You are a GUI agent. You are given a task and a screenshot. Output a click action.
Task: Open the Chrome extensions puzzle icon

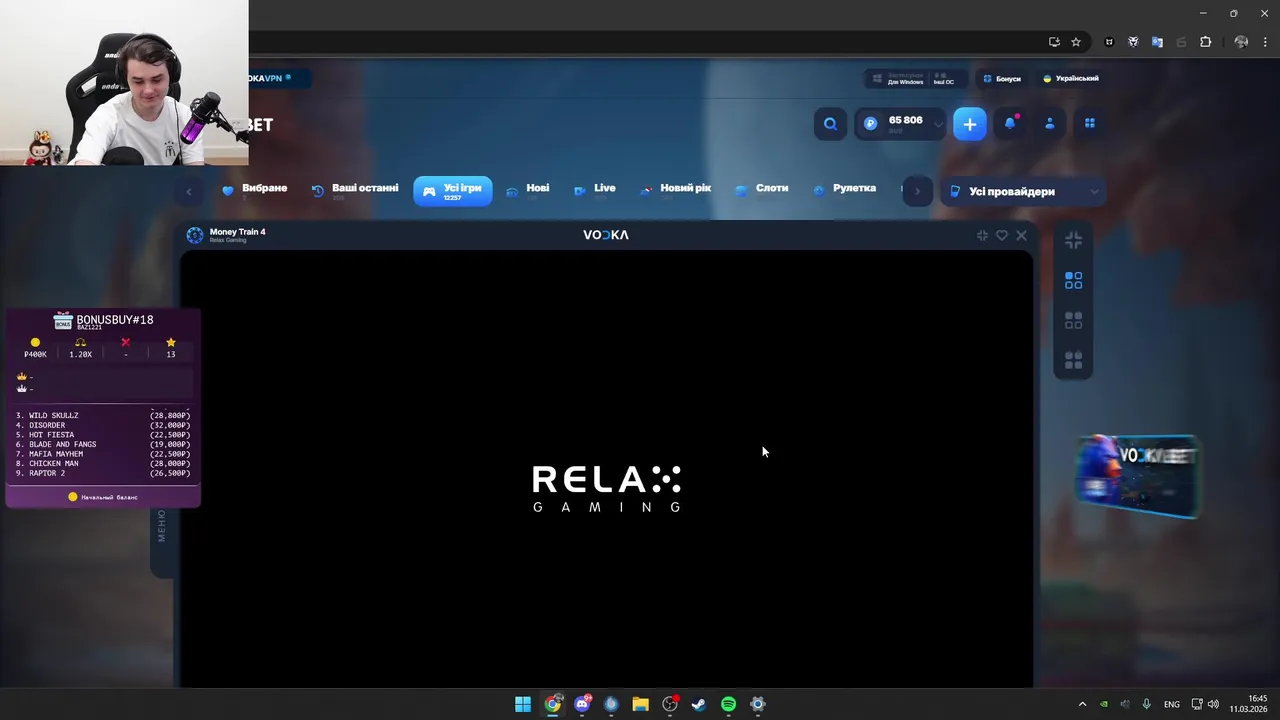coord(1205,42)
